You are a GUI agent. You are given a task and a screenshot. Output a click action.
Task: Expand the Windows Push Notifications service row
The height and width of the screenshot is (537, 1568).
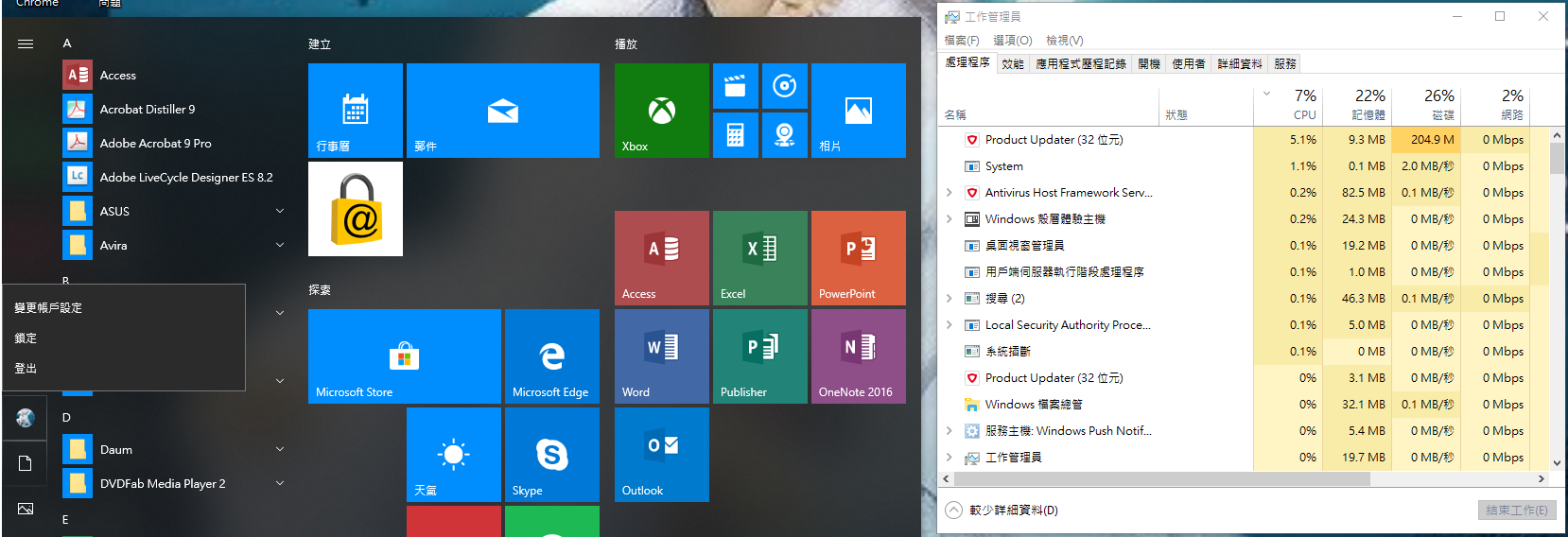click(x=950, y=430)
